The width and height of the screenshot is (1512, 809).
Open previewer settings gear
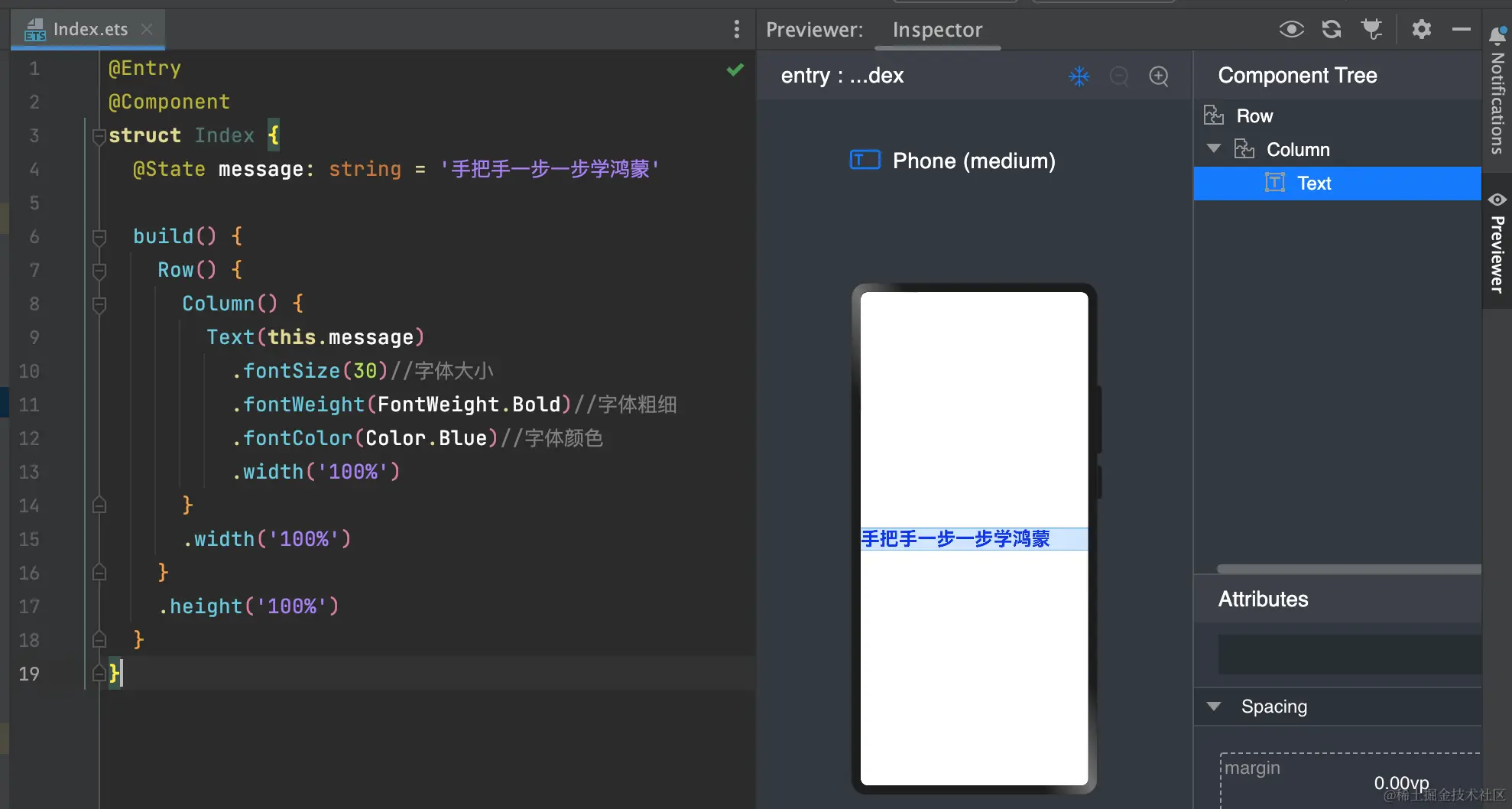pyautogui.click(x=1421, y=29)
